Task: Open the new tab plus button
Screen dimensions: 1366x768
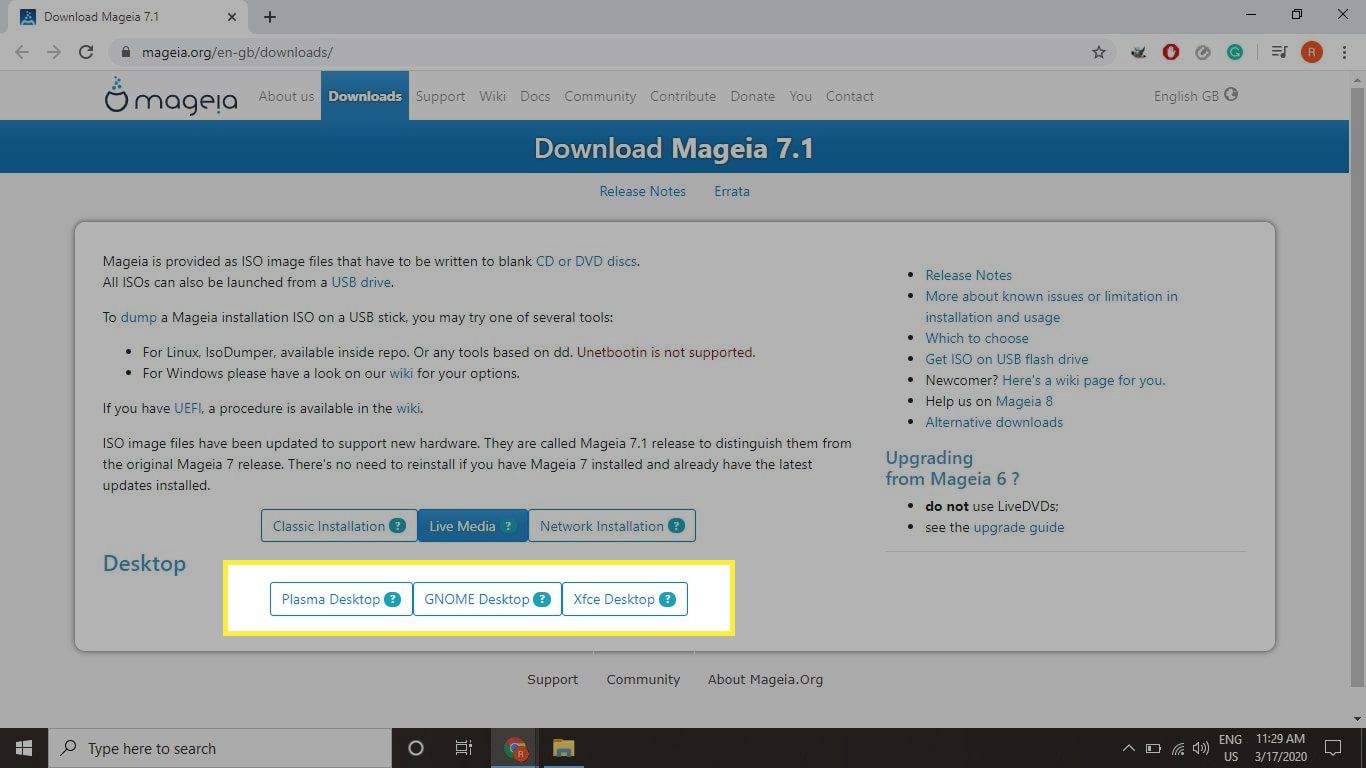Action: 270,17
